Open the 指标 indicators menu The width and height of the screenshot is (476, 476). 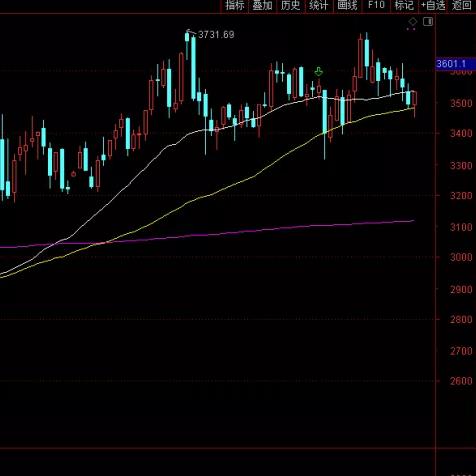(235, 6)
